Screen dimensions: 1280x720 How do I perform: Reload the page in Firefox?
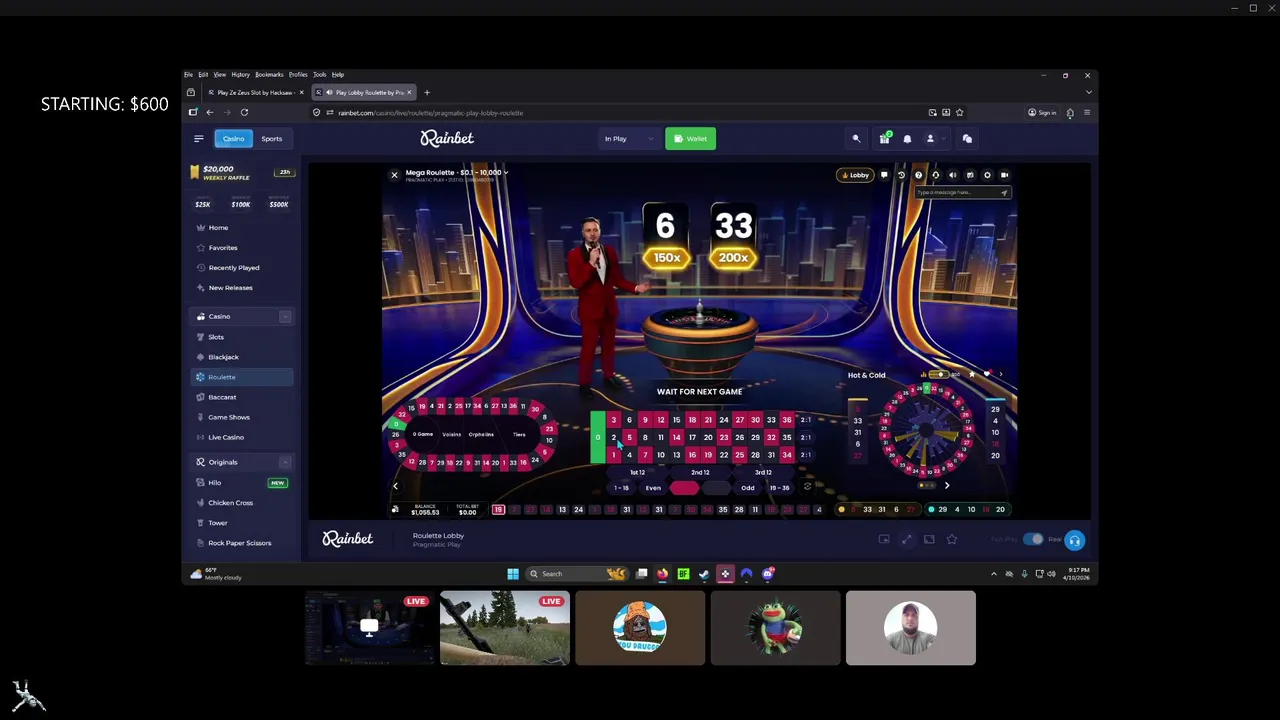point(244,112)
